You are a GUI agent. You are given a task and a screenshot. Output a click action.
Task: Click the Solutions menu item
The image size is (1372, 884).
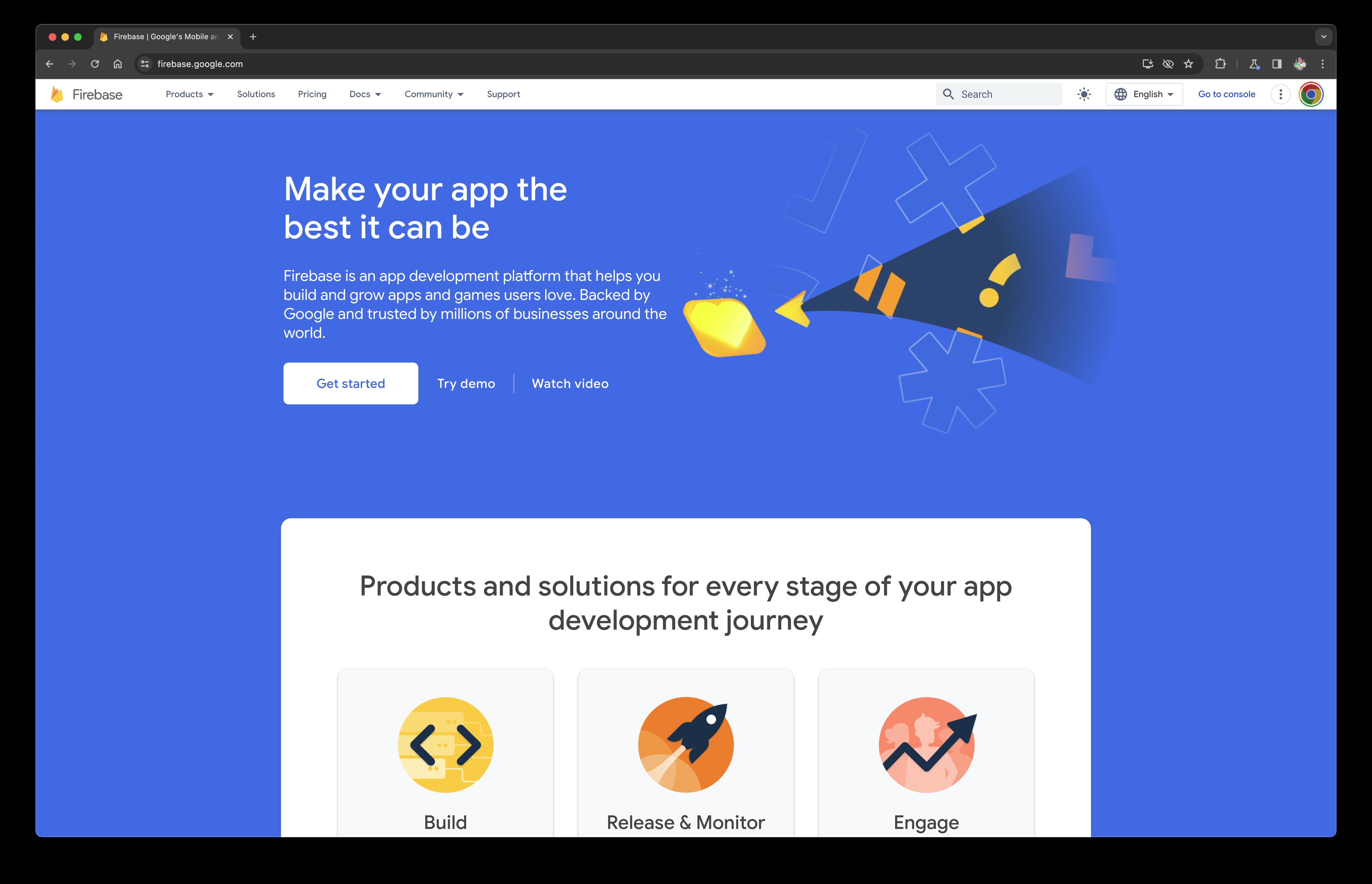256,94
